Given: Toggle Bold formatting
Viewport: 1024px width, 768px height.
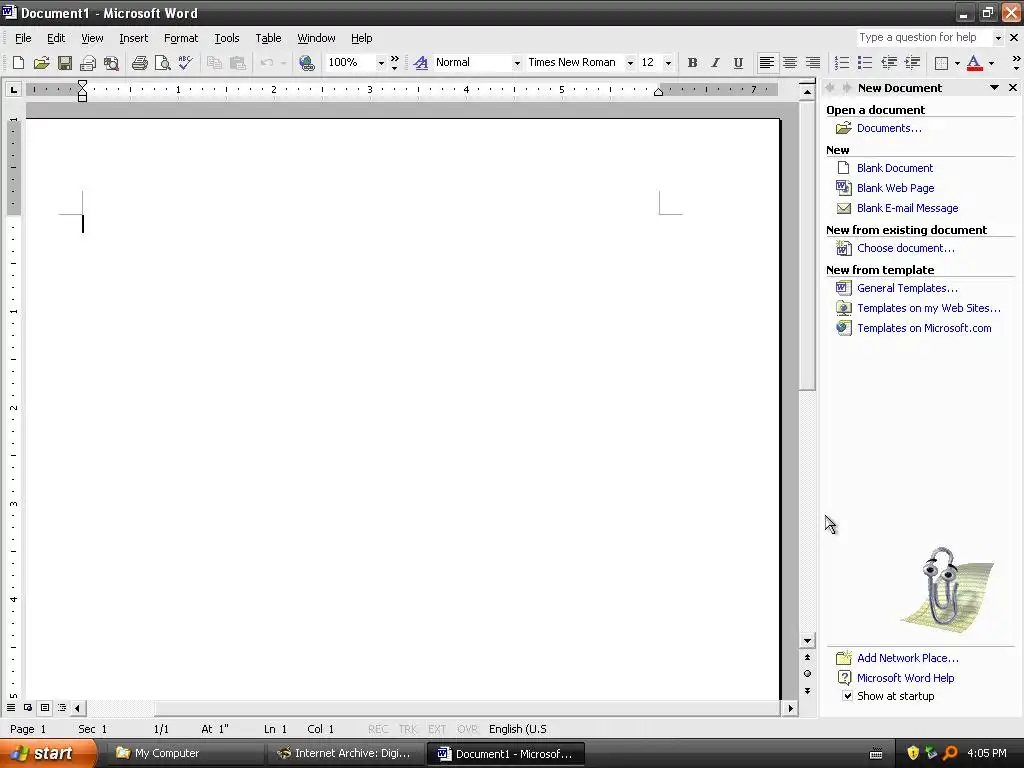Looking at the screenshot, I should click(x=692, y=63).
